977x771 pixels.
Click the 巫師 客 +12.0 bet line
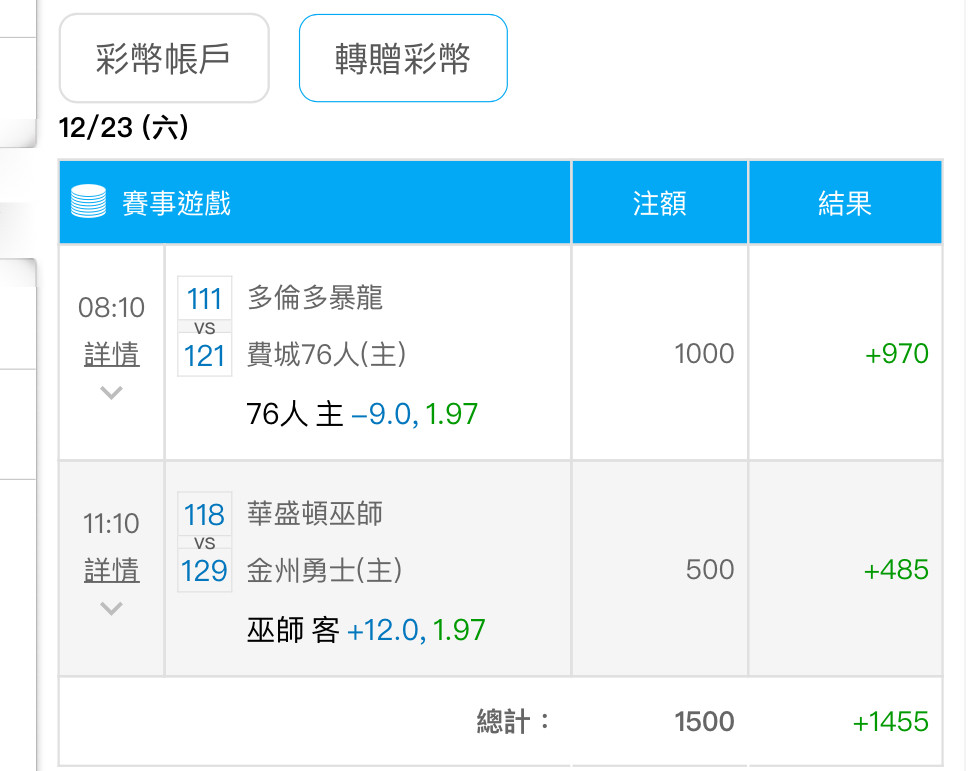click(366, 630)
